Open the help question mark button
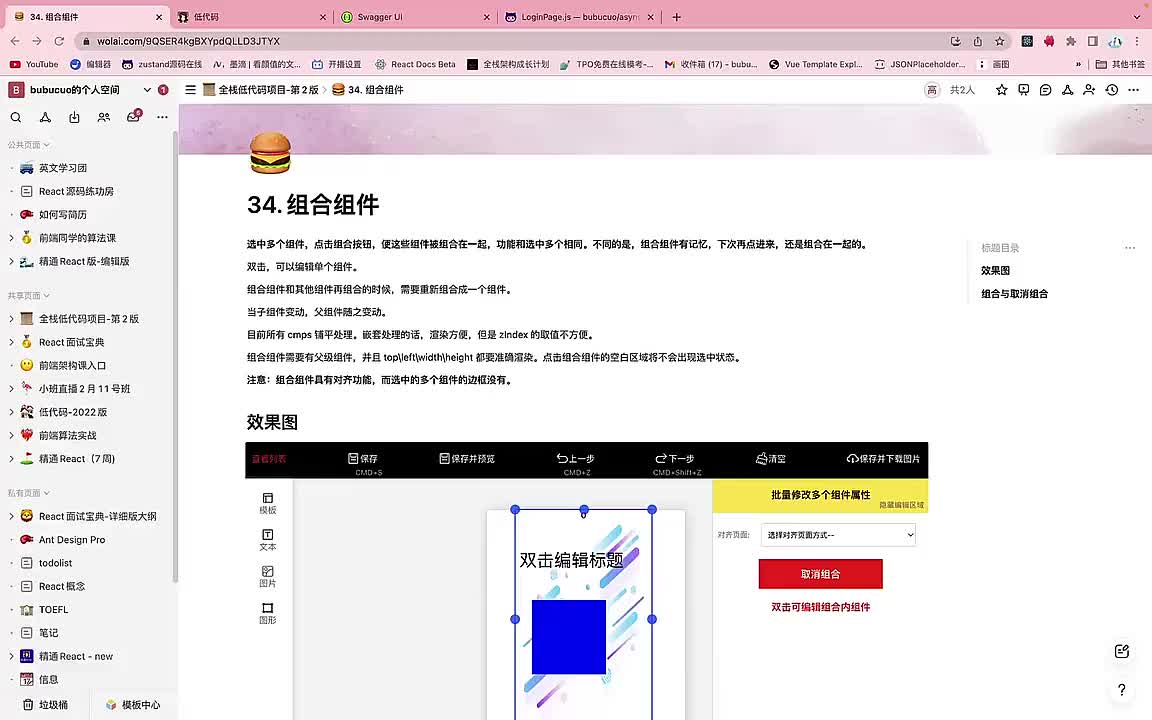1152x720 pixels. (x=1121, y=690)
